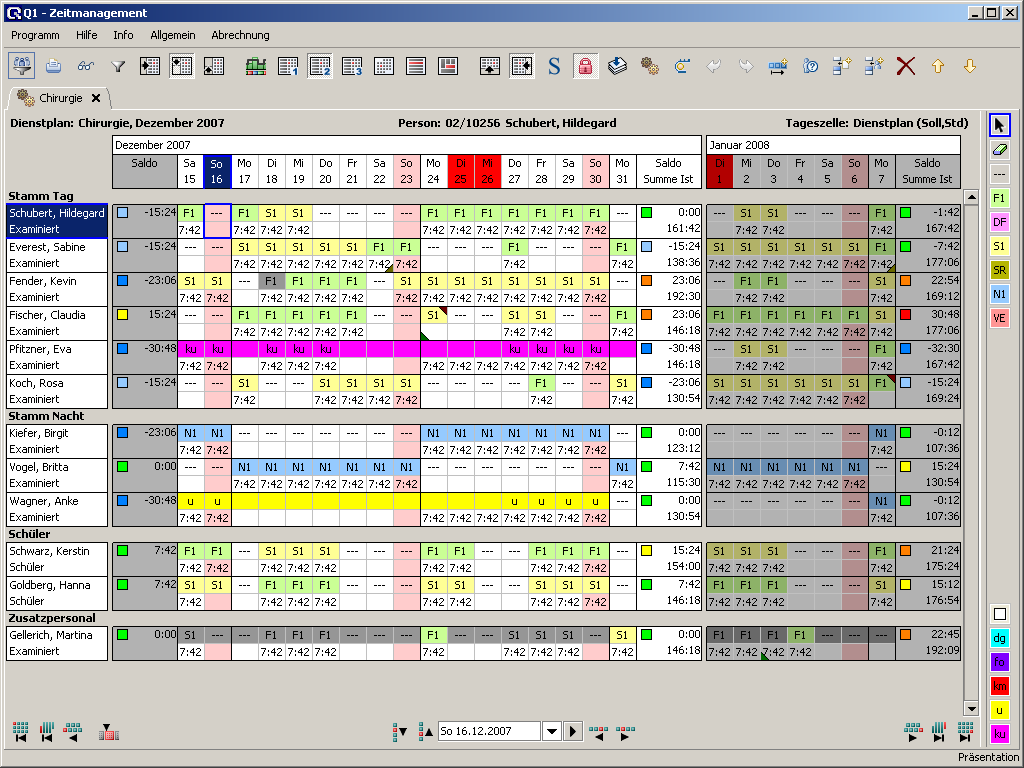
Task: Click the downward triangle icon beside date field
Action: click(403, 732)
